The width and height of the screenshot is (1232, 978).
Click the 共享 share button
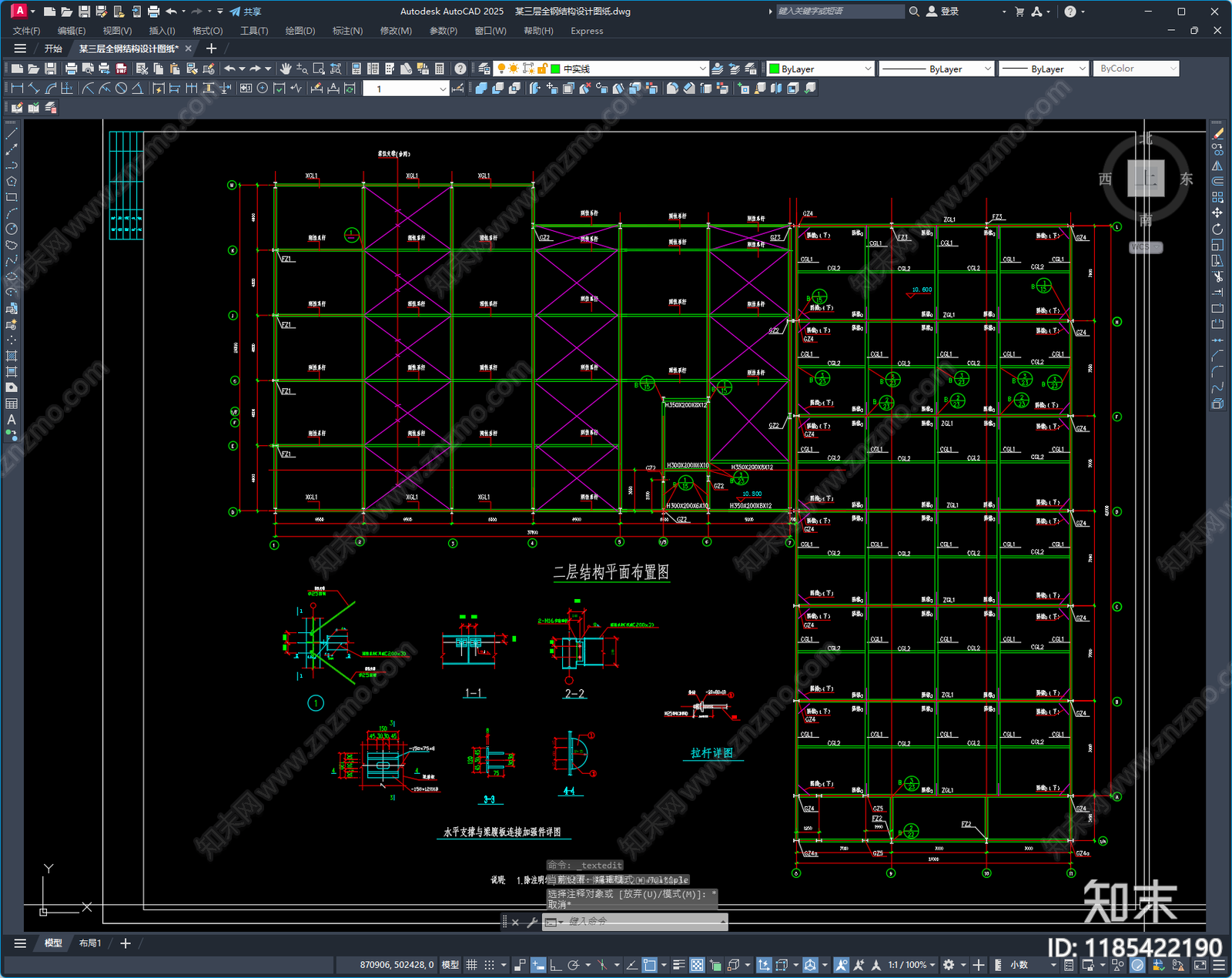click(x=246, y=12)
